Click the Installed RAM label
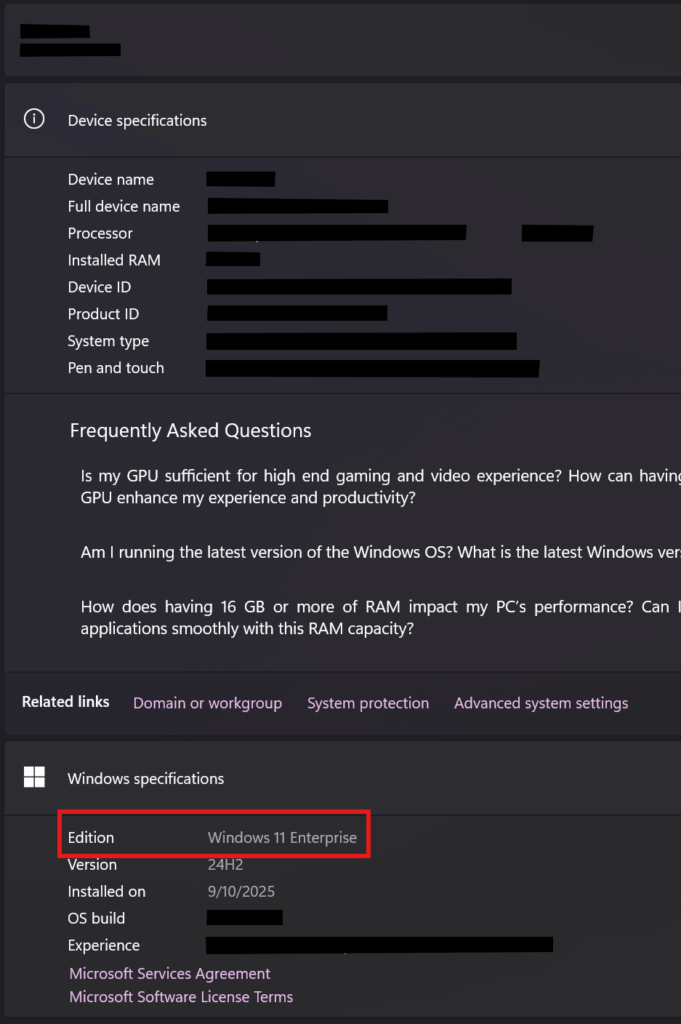This screenshot has width=681, height=1024. click(114, 260)
